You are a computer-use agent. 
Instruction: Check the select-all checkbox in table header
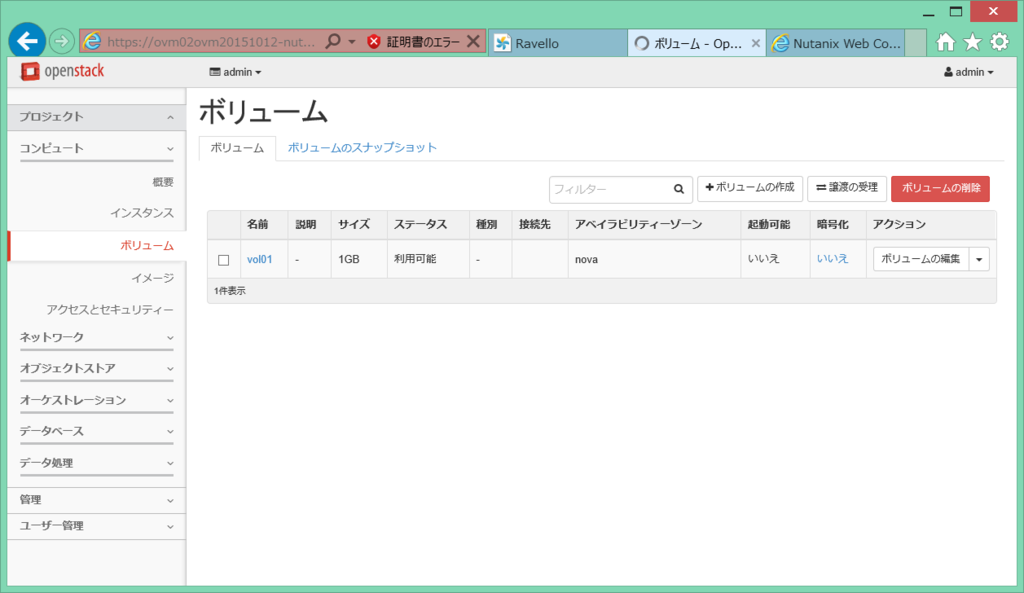(224, 224)
